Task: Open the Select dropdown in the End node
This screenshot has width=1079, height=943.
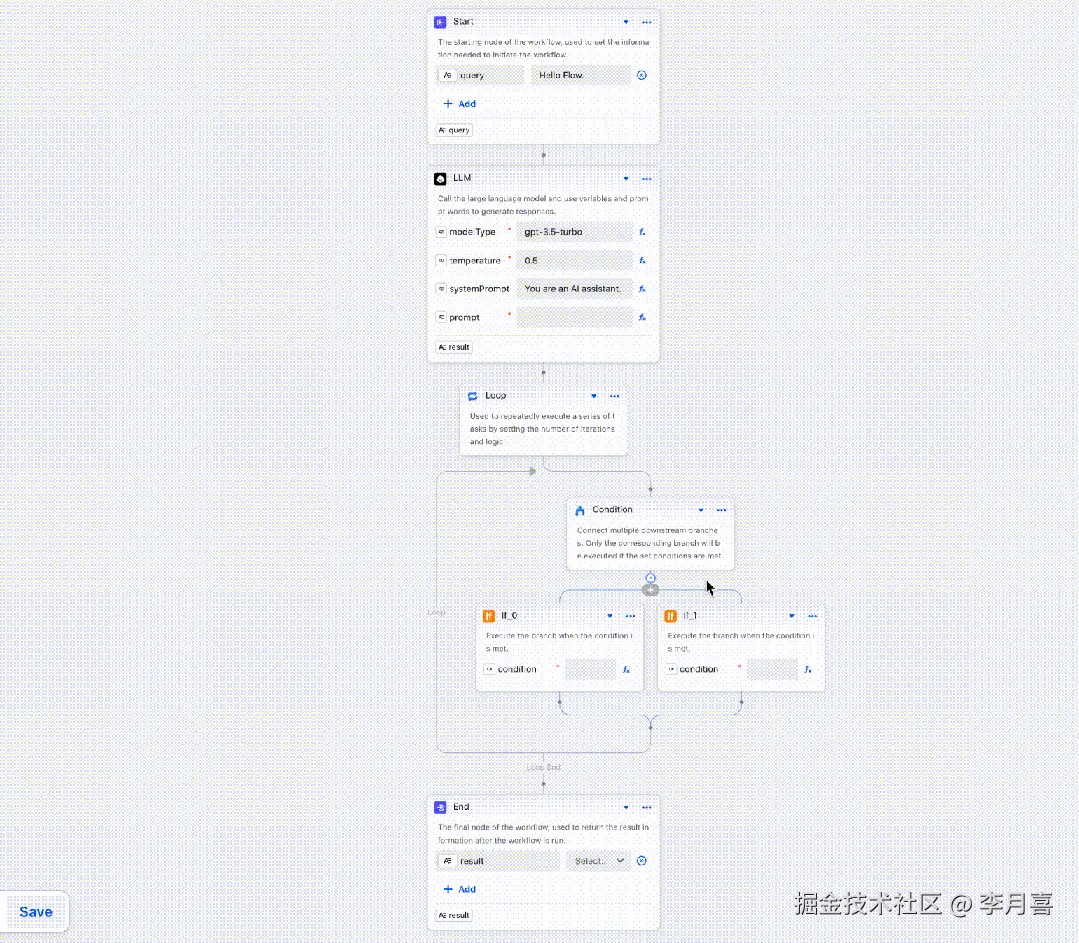Action: coord(598,860)
